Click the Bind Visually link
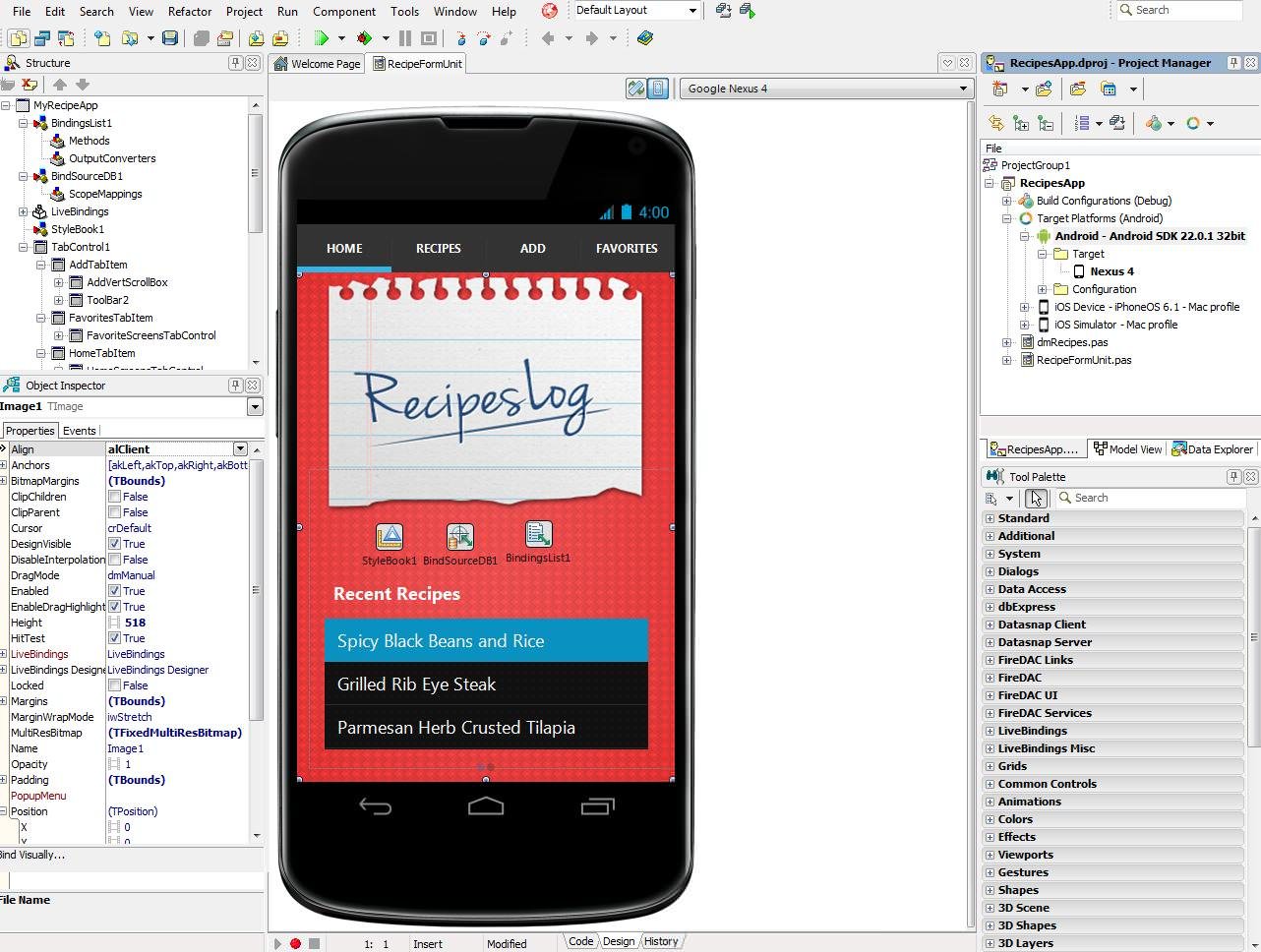The height and width of the screenshot is (952, 1261). [x=32, y=855]
